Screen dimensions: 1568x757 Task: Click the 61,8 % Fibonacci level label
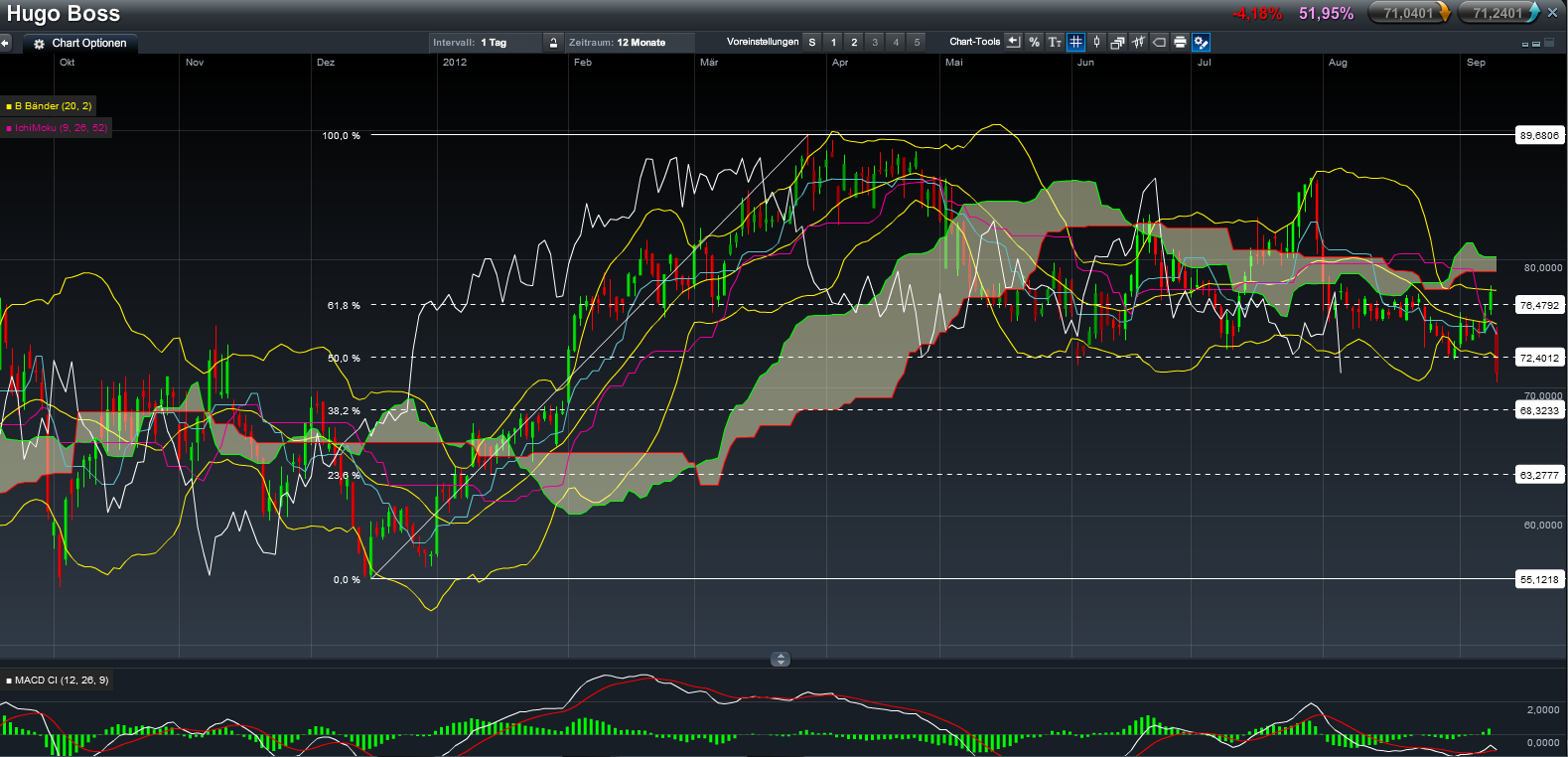pyautogui.click(x=344, y=306)
